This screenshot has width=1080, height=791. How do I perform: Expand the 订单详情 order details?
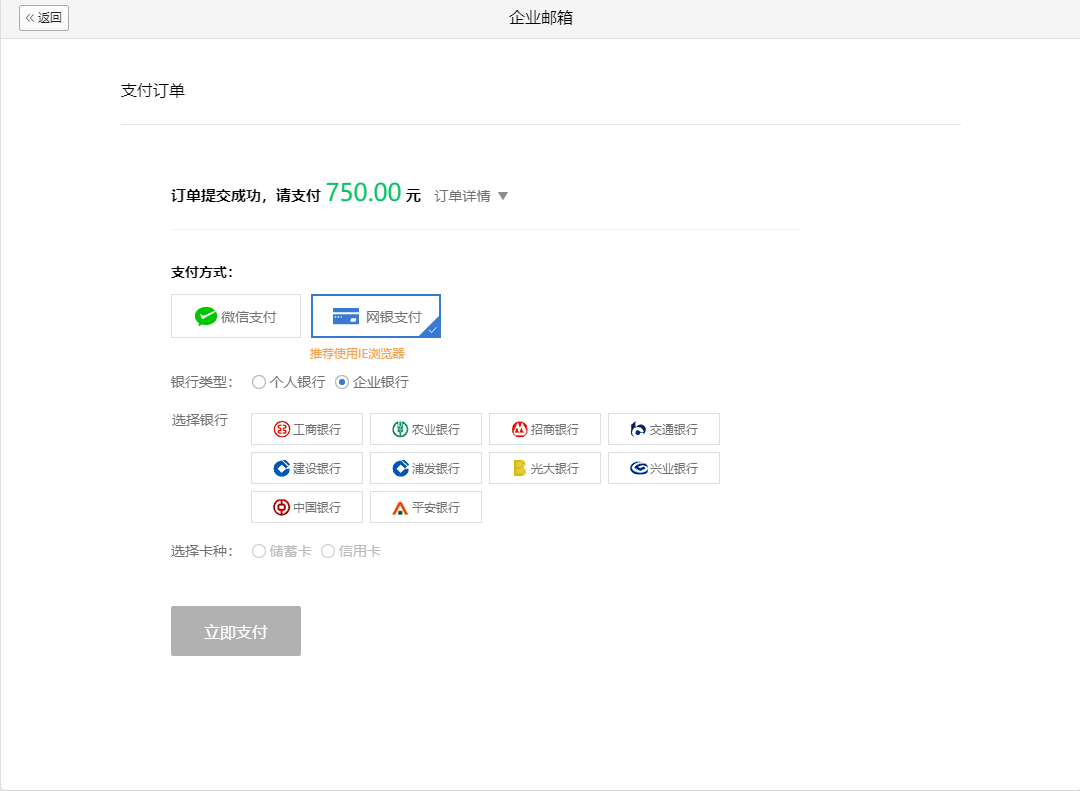471,195
